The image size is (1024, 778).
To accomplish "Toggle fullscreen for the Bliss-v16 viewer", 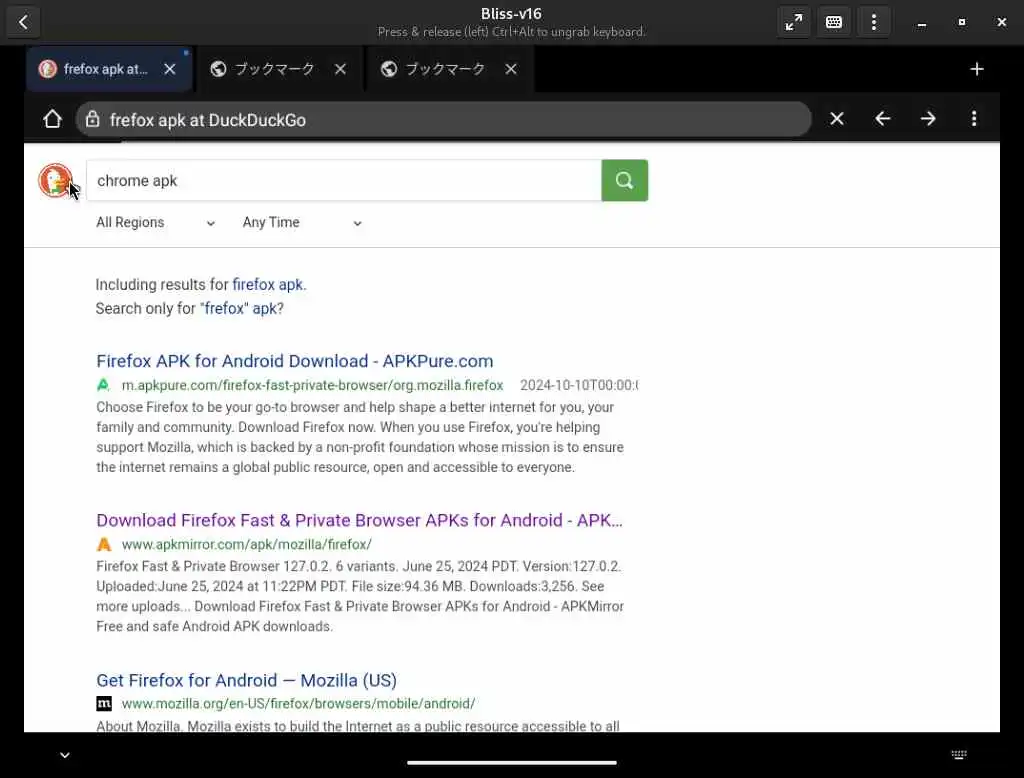I will click(794, 22).
